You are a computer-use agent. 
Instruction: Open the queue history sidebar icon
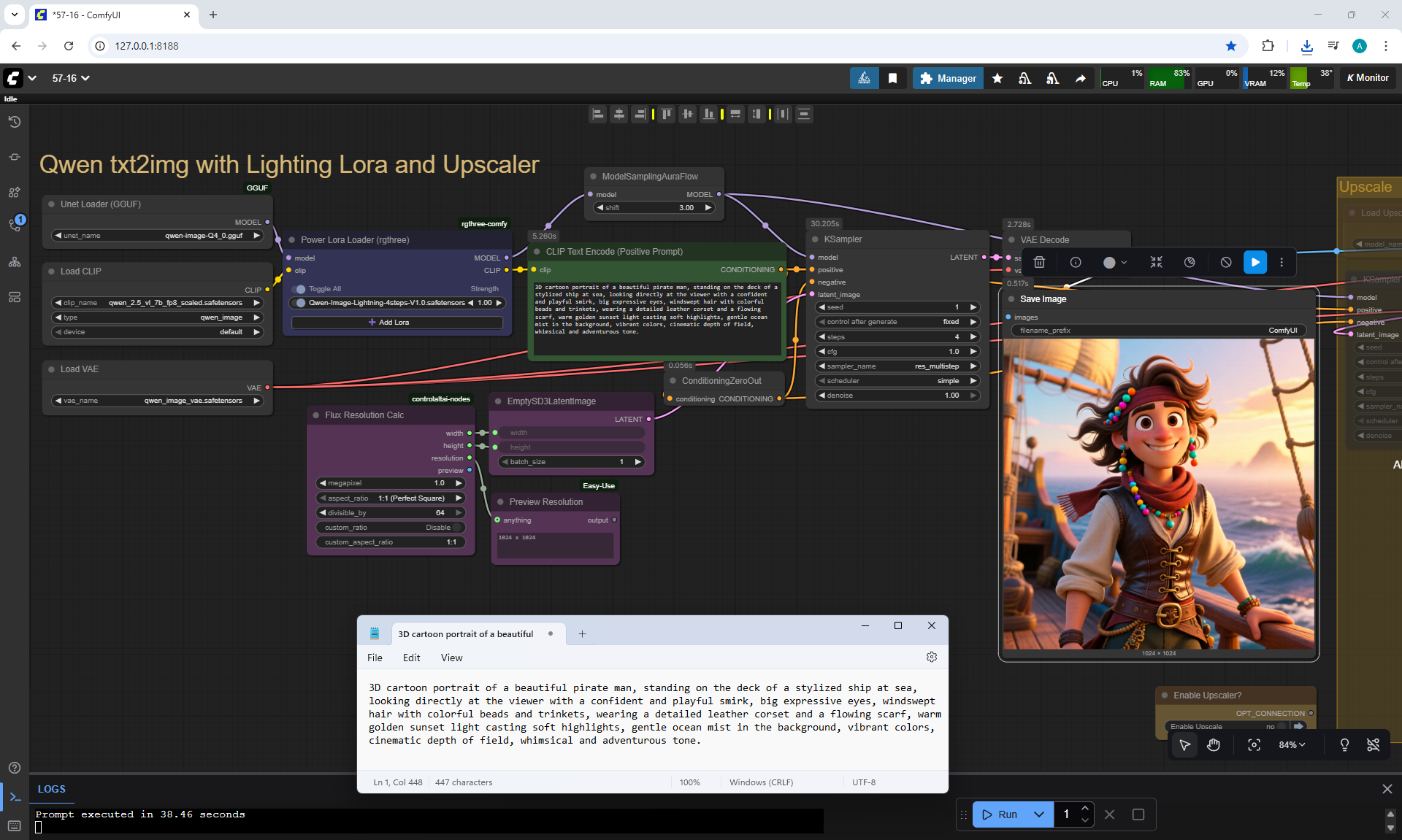14,122
